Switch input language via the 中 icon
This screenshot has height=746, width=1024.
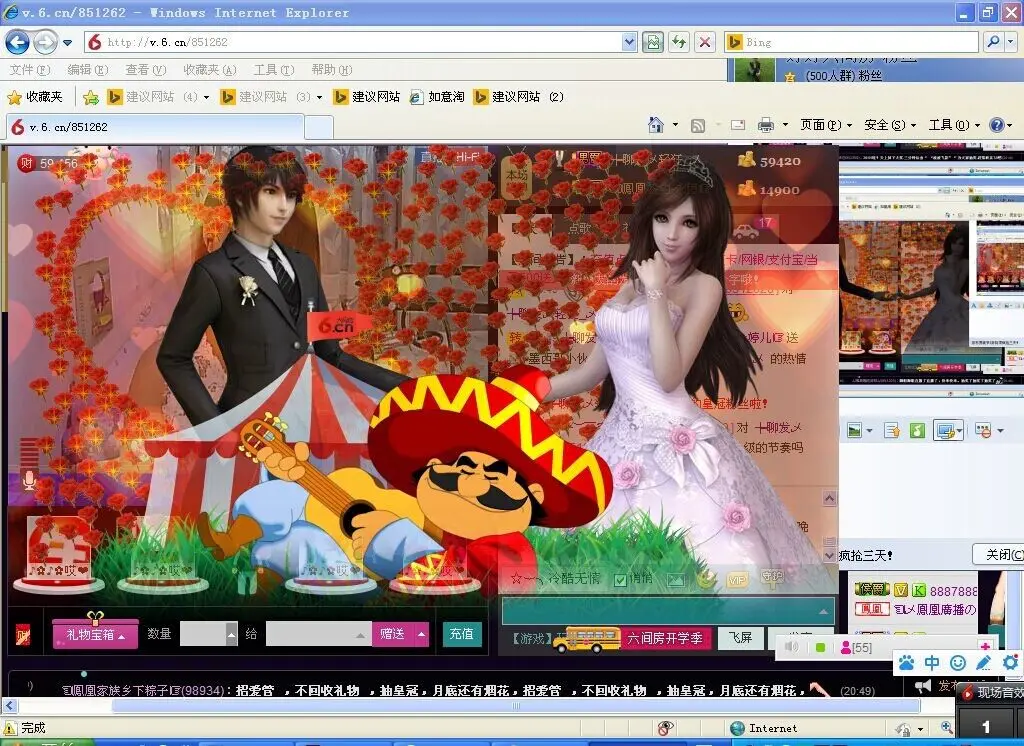tap(932, 663)
